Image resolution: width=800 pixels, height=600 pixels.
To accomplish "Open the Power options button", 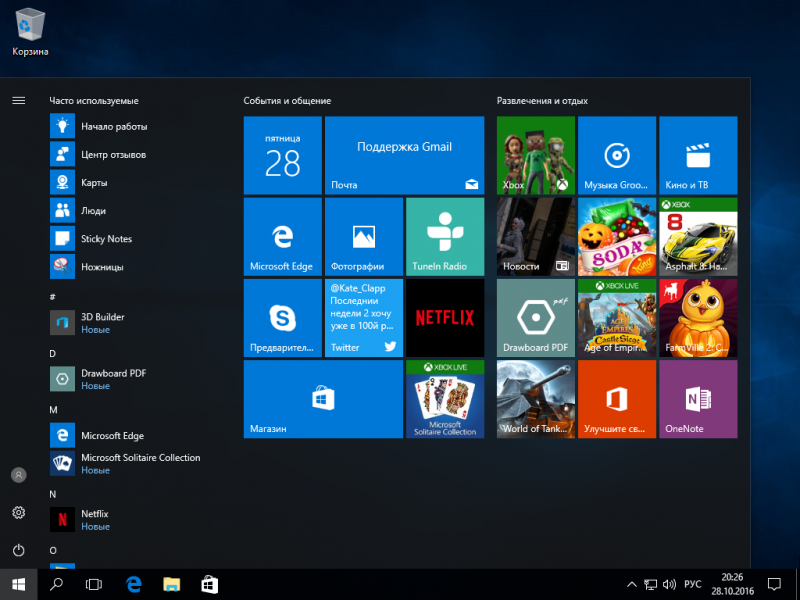I will point(19,550).
